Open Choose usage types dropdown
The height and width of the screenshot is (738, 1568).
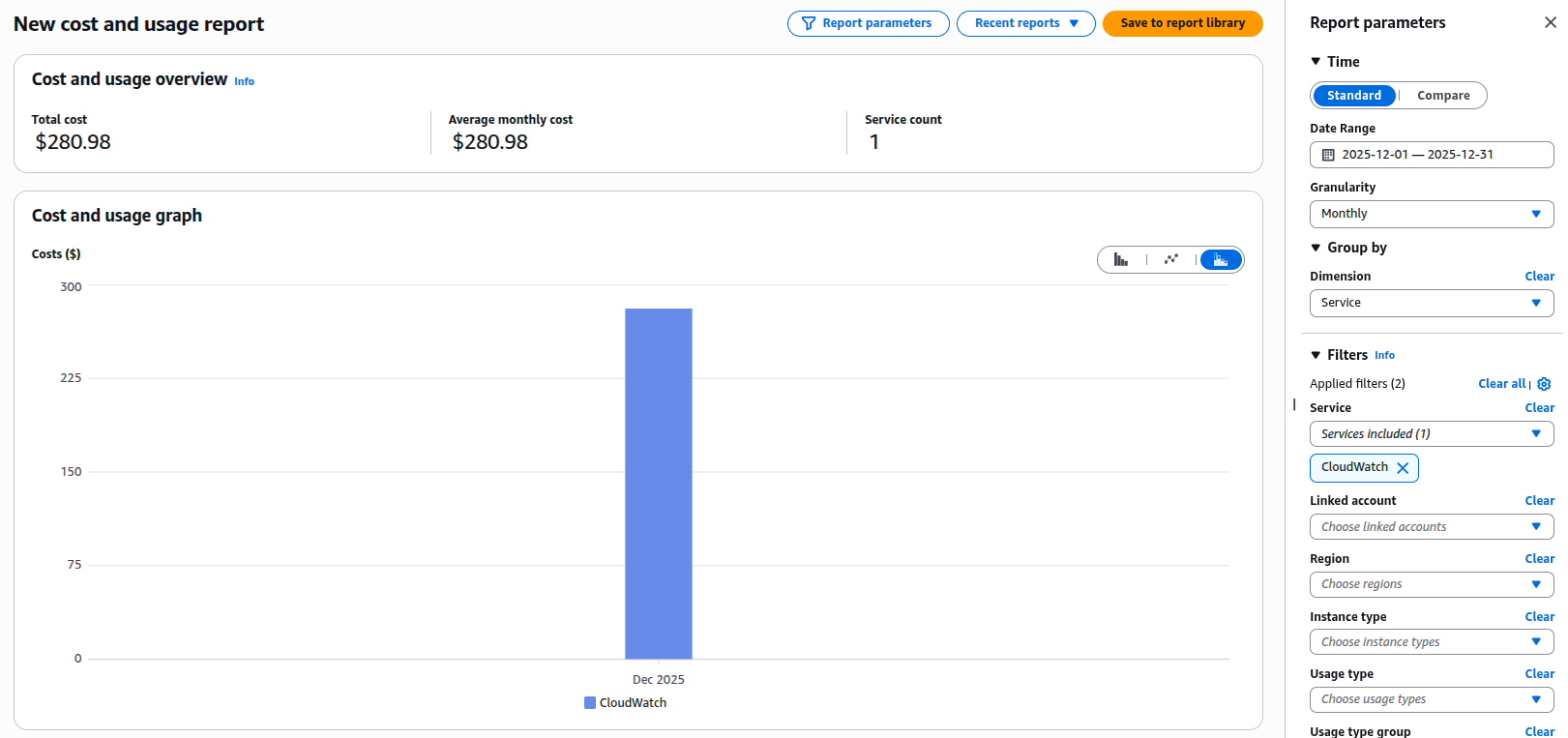coord(1432,699)
